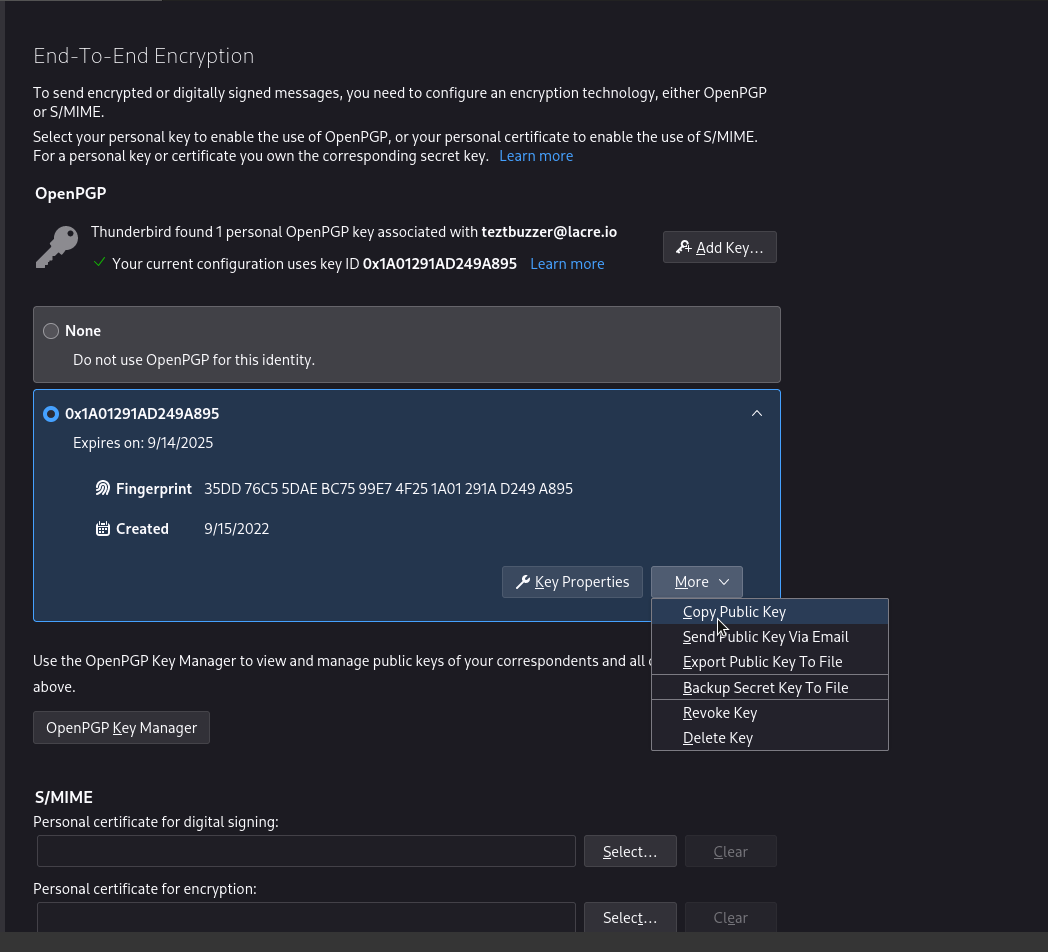Open the OpenPGP Key Manager
The image size is (1048, 952).
[x=122, y=727]
